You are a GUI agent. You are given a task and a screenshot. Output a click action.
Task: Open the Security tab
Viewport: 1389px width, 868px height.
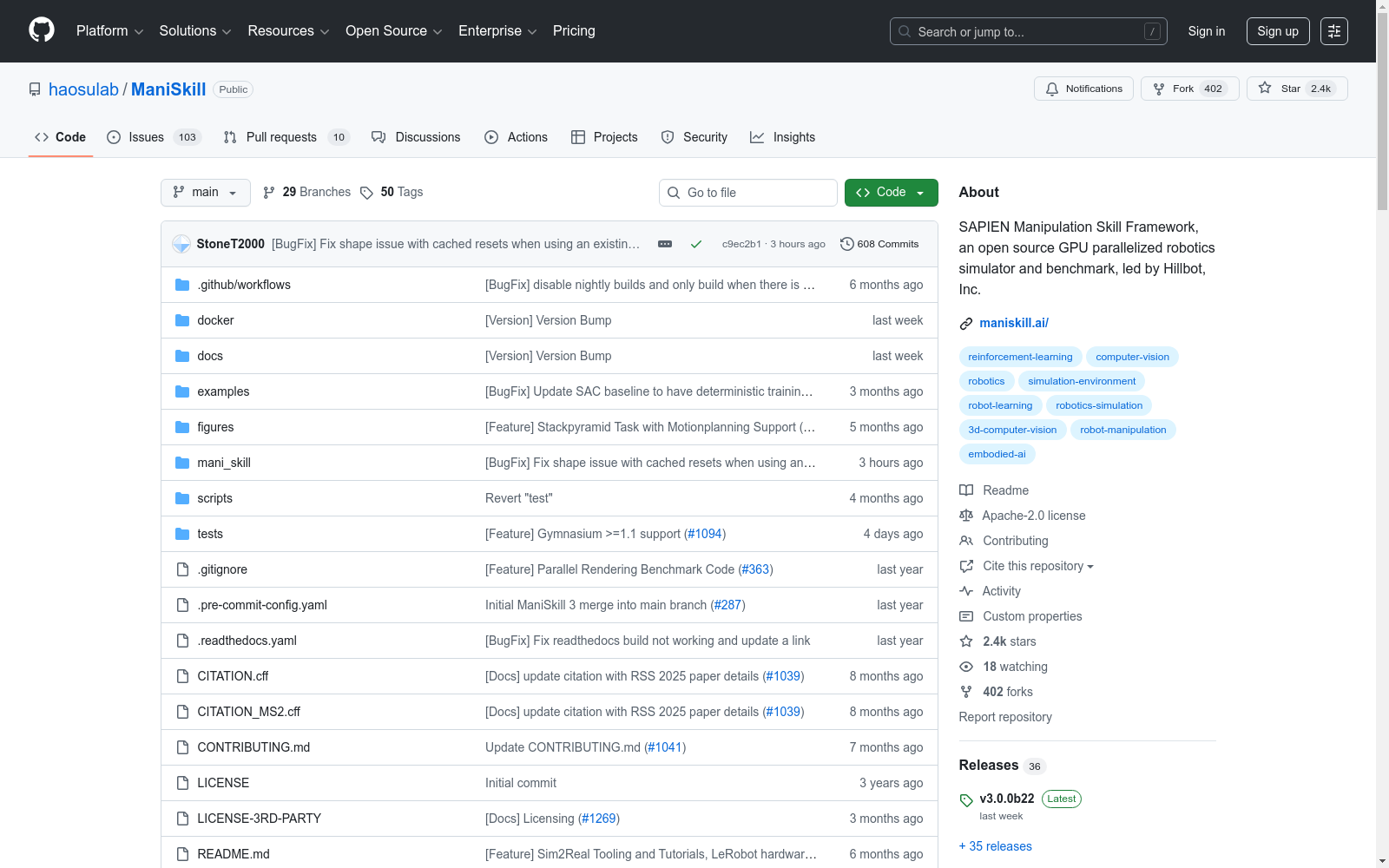(x=694, y=137)
